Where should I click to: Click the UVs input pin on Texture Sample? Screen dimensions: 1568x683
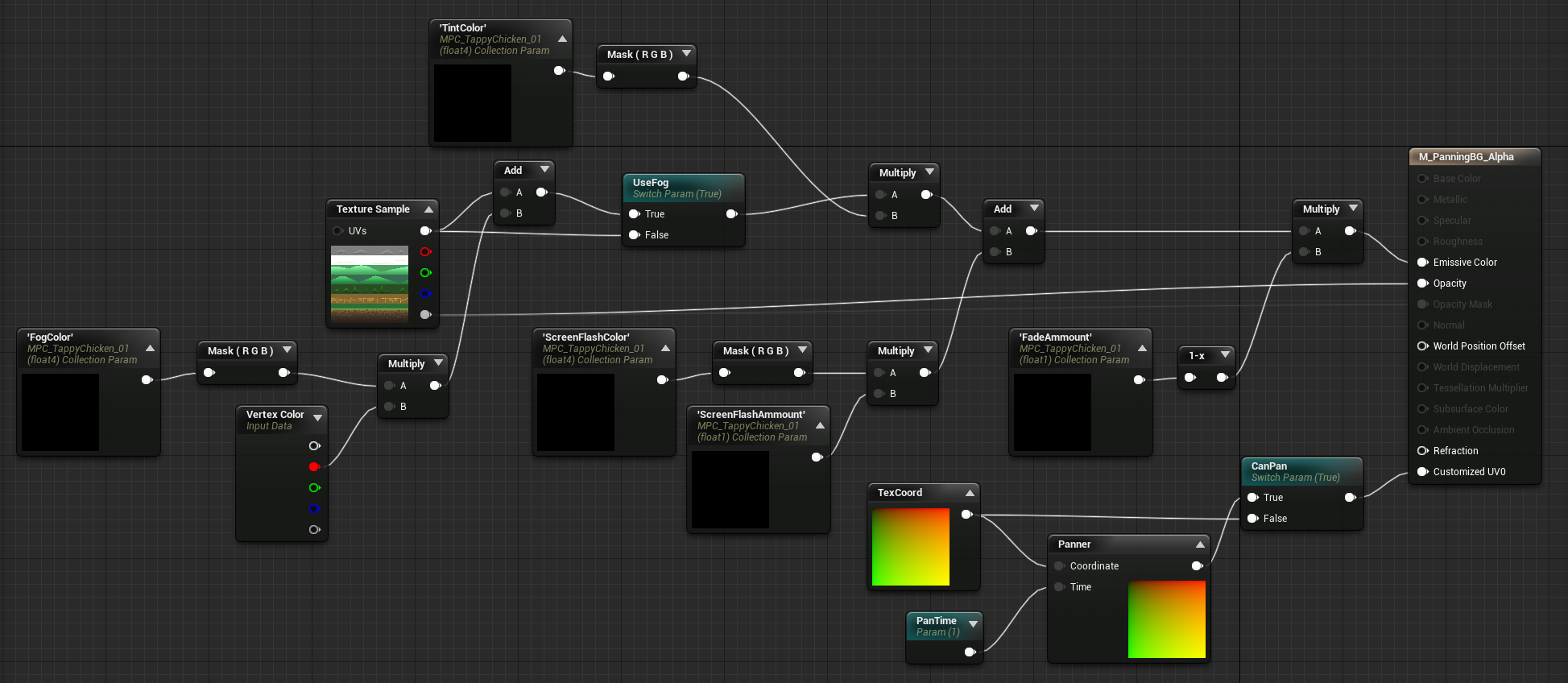pyautogui.click(x=338, y=231)
